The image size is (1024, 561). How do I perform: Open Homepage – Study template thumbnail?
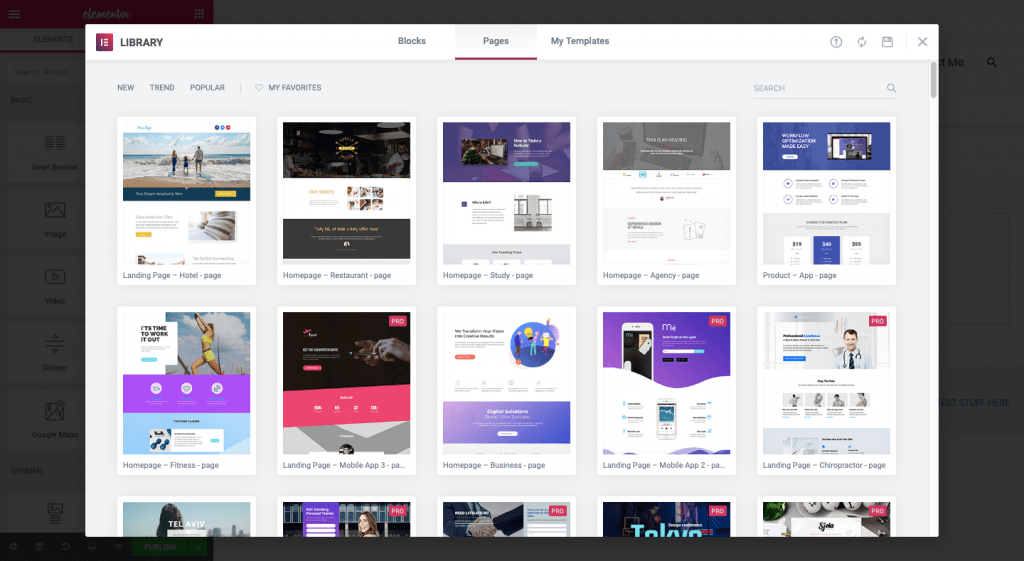[506, 193]
